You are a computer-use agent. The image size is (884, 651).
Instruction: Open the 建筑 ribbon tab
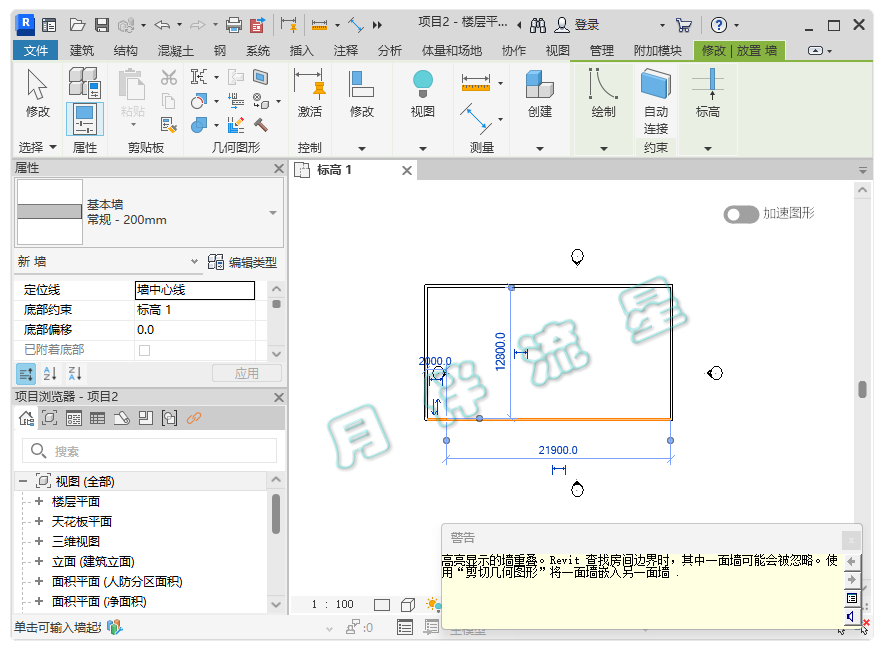tap(83, 51)
